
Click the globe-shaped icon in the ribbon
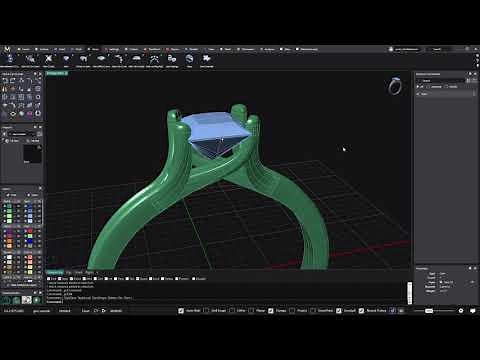(189, 59)
